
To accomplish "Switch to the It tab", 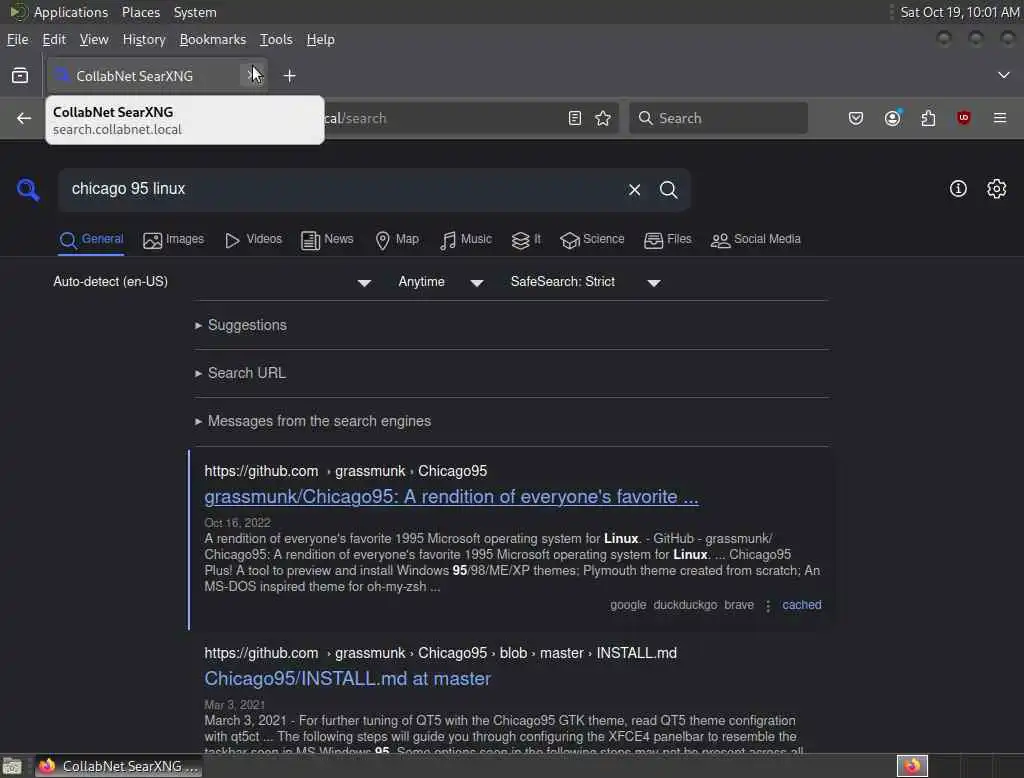I will pyautogui.click(x=526, y=240).
